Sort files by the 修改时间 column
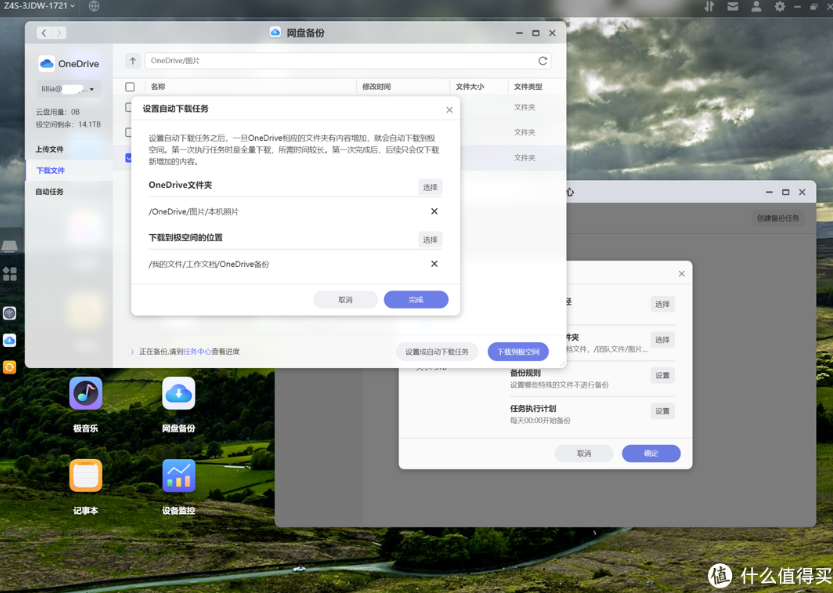This screenshot has height=593, width=833. coord(377,87)
